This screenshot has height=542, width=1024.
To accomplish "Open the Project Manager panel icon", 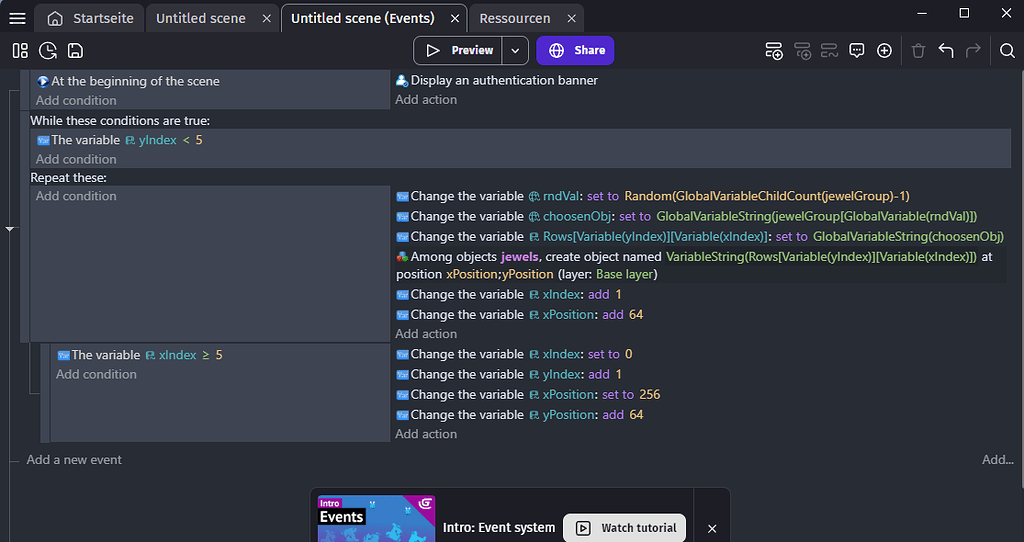I will [20, 51].
